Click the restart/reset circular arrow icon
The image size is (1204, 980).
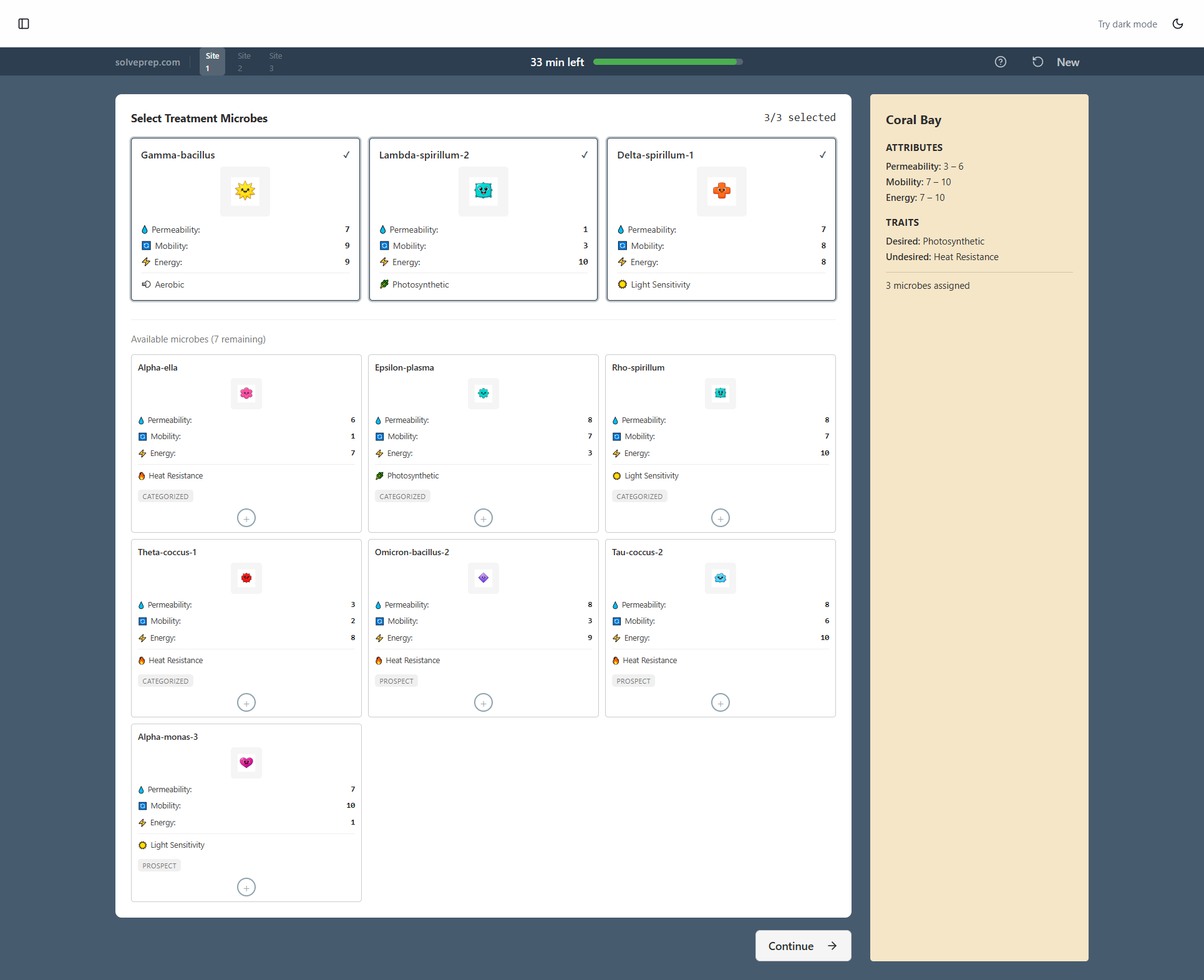click(x=1037, y=62)
